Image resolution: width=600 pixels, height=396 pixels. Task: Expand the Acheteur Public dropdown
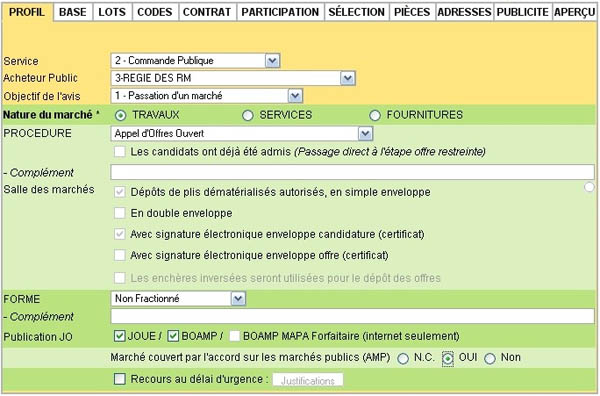click(347, 78)
